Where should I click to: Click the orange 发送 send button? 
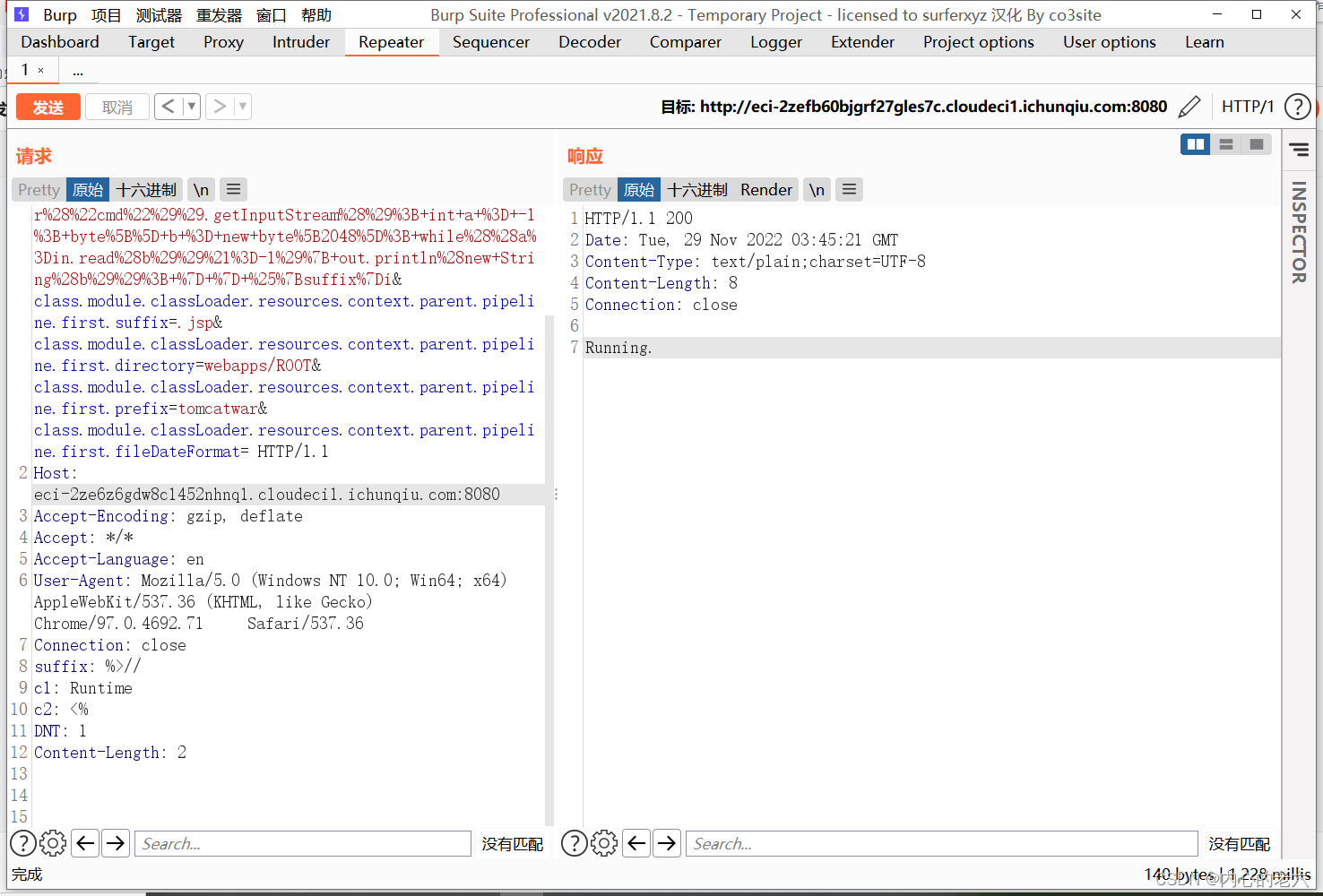point(48,107)
